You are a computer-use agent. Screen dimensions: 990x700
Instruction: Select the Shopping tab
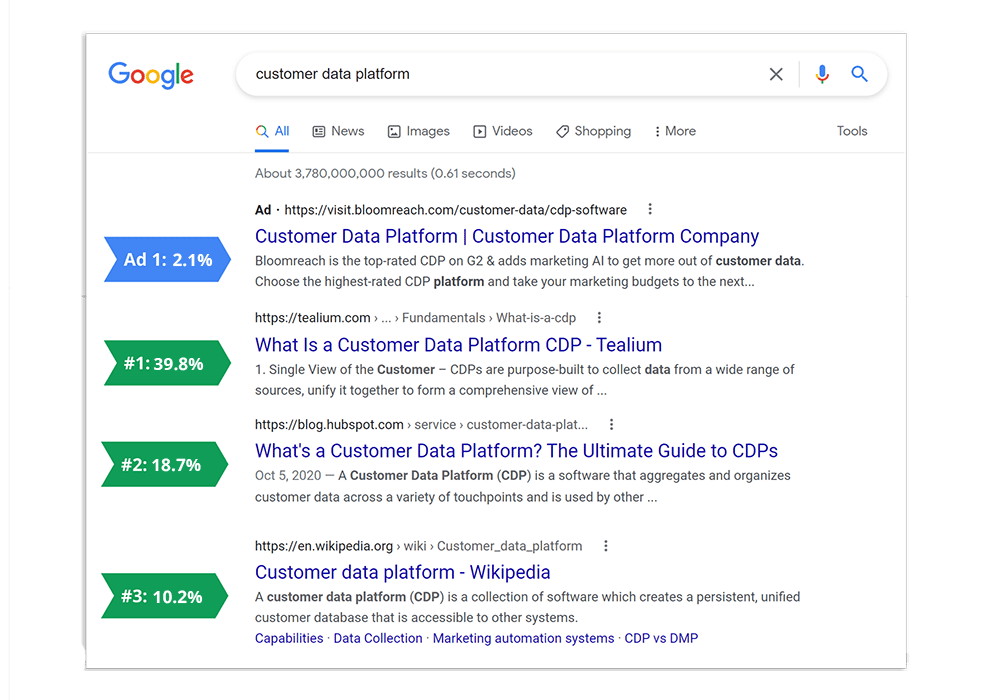click(x=594, y=131)
